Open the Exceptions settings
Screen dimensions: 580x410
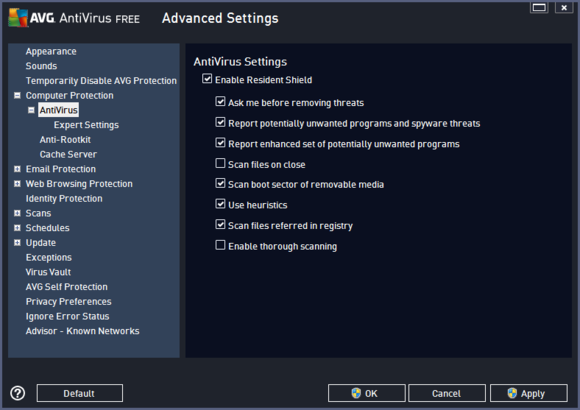pos(49,258)
